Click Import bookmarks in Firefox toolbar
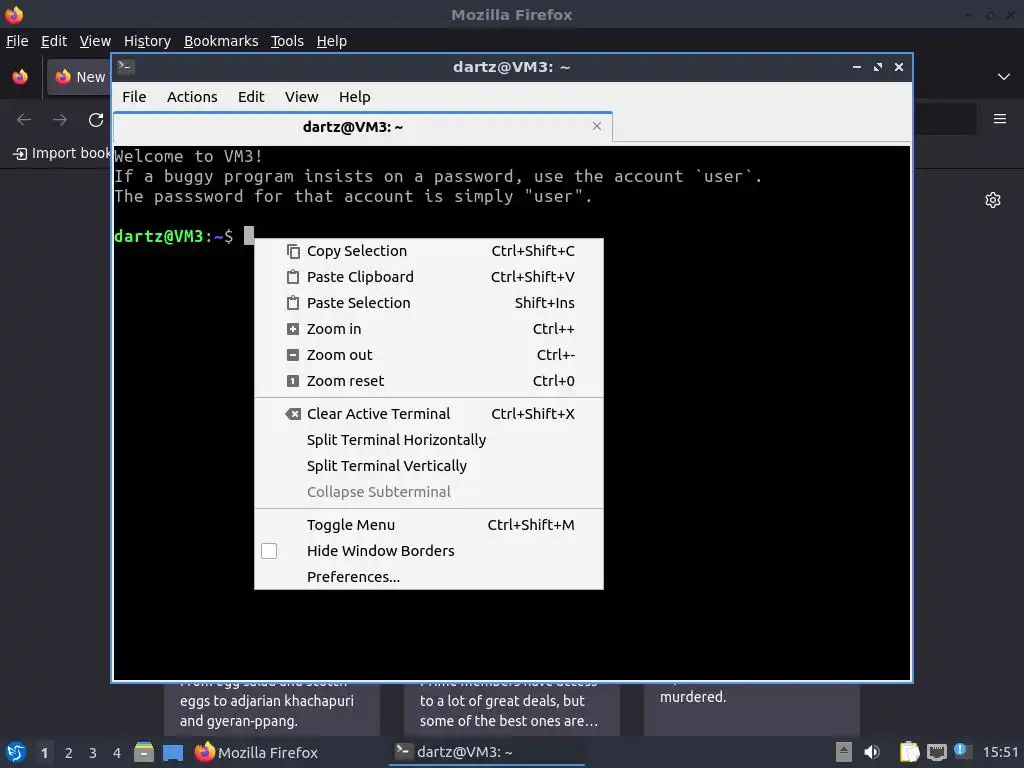 pos(62,153)
